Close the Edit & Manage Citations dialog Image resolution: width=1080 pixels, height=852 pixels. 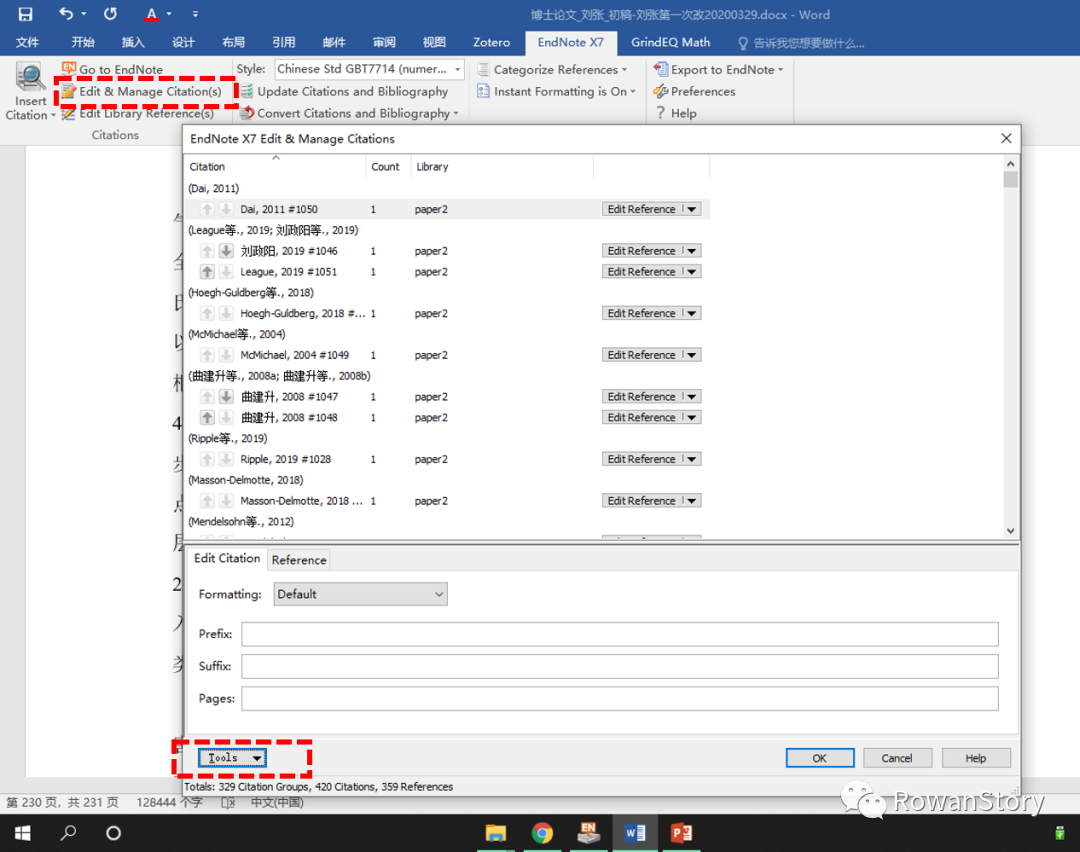coord(1006,138)
